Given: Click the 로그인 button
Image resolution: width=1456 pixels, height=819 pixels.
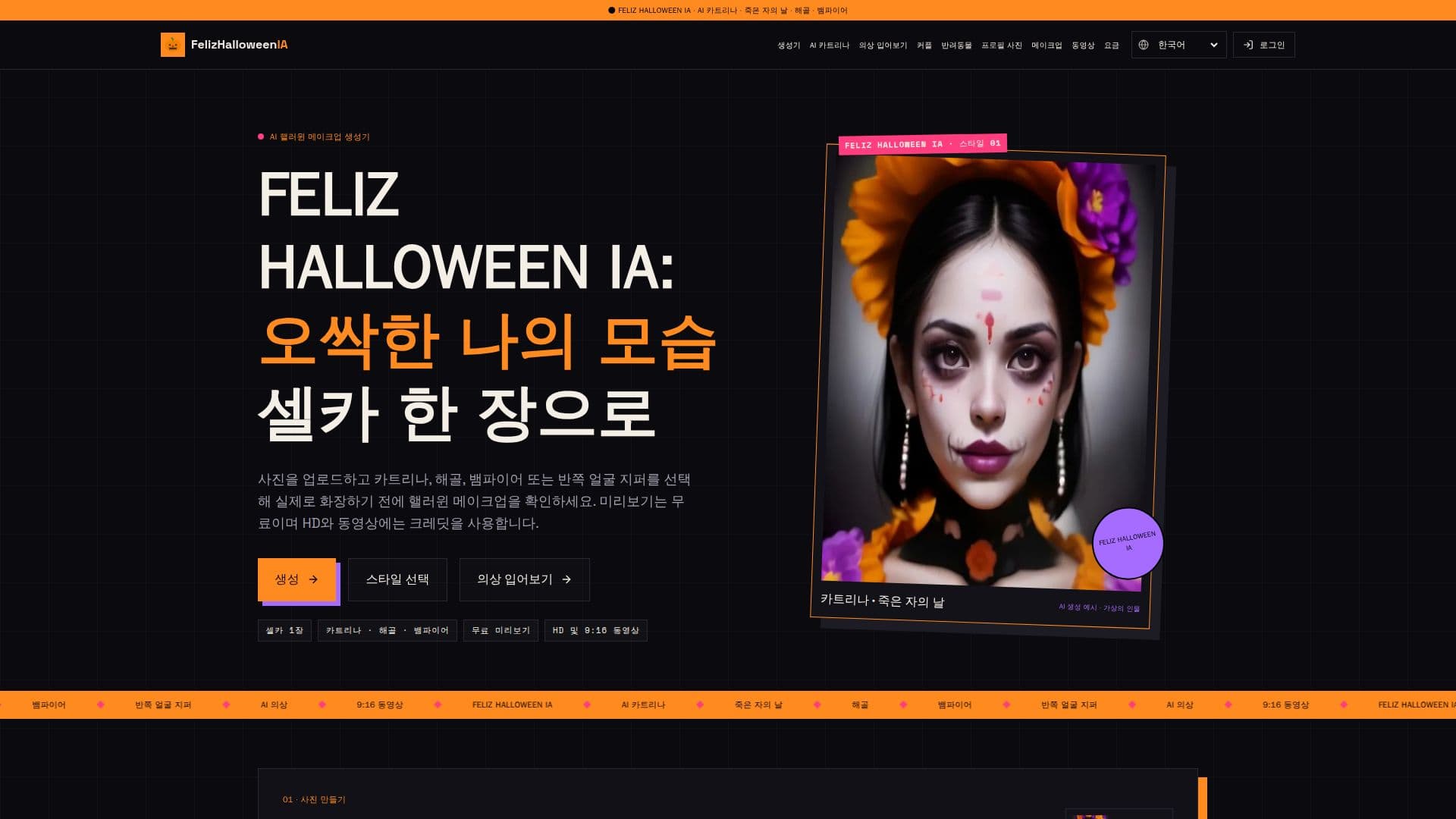Looking at the screenshot, I should click(x=1263, y=45).
